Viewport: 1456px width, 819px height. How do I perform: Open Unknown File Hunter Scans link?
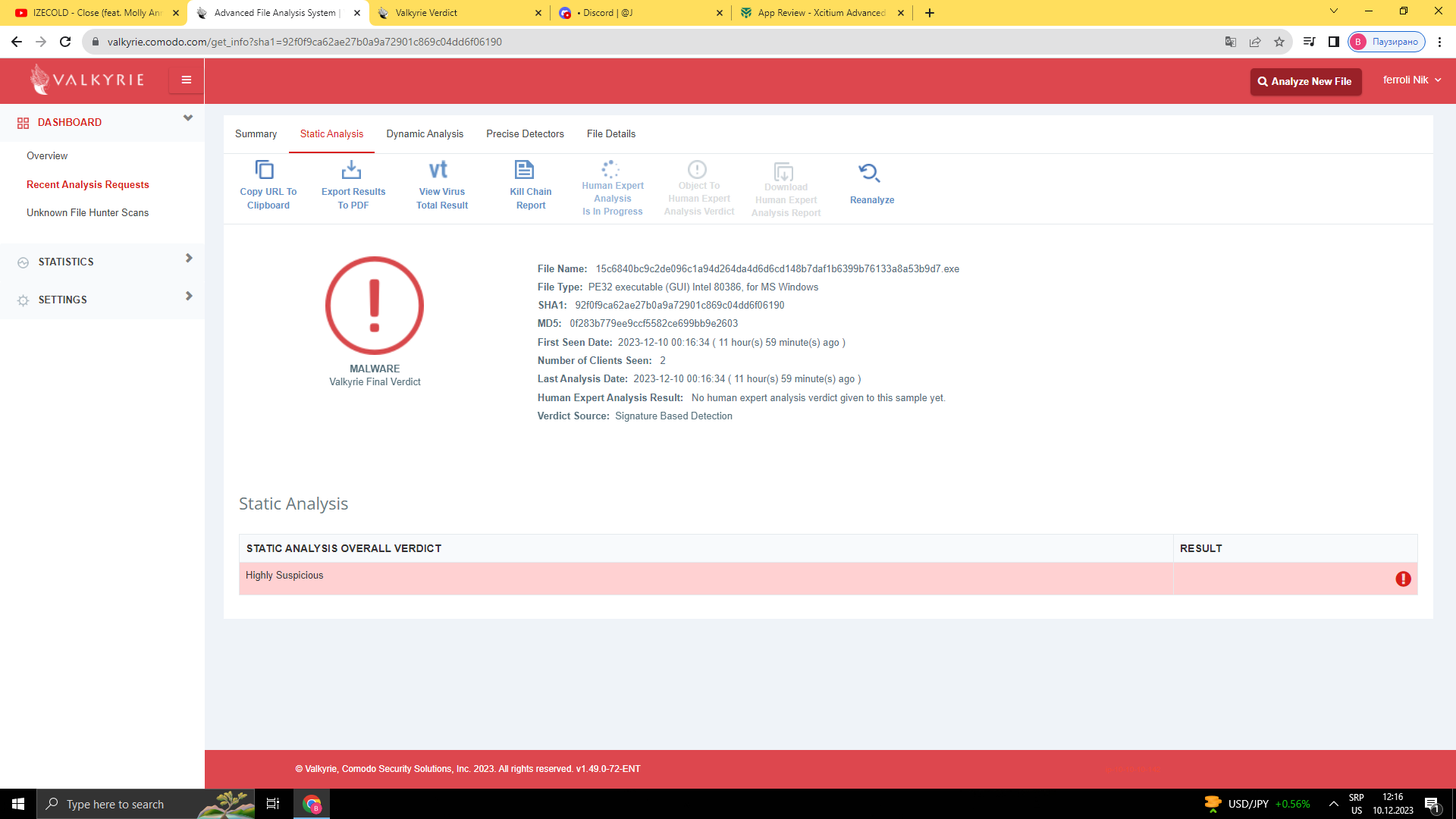[87, 213]
